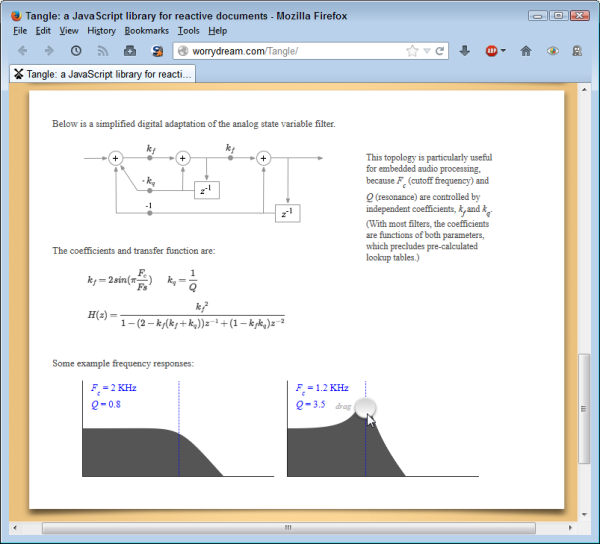
Task: Click the red ABP extension icon
Action: tap(491, 51)
